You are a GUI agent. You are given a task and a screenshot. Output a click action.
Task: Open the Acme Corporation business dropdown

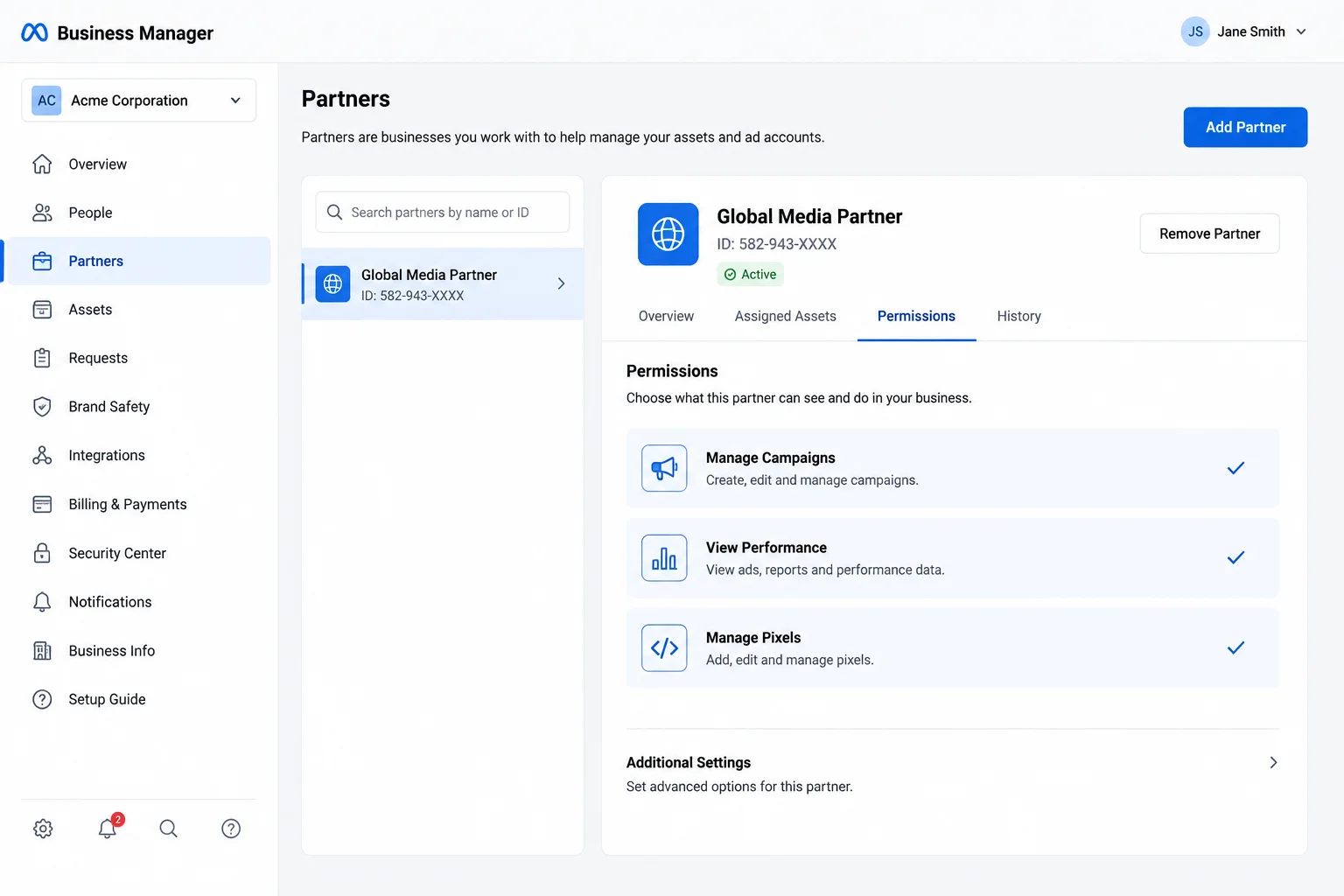coord(139,101)
